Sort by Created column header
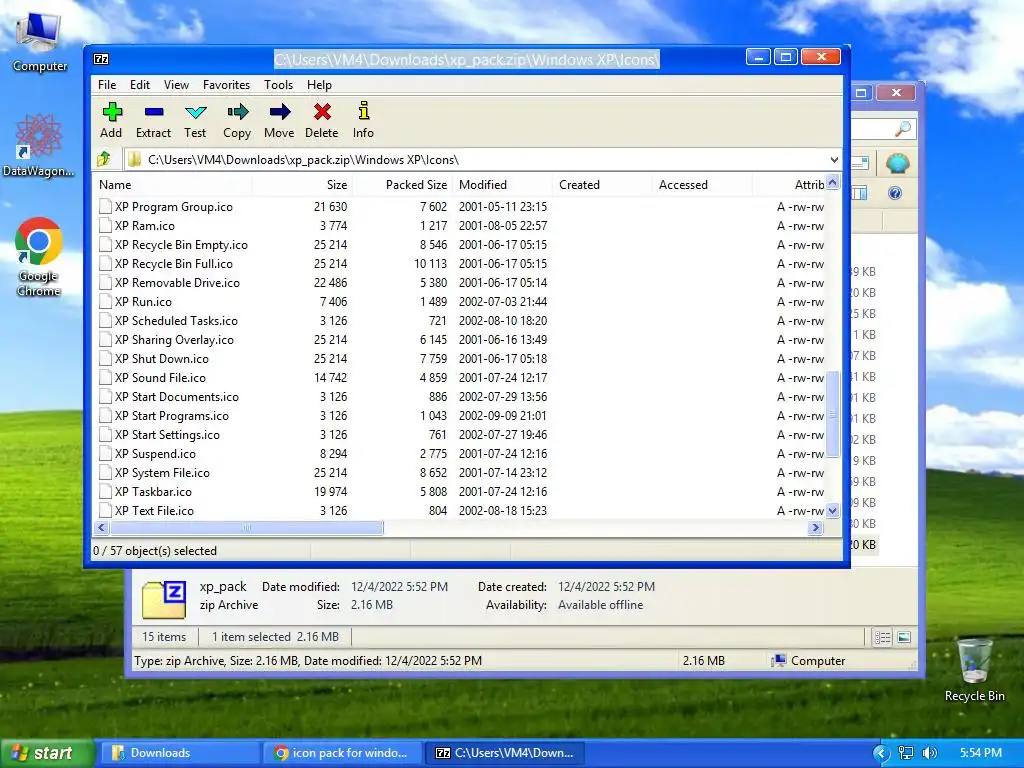The width and height of the screenshot is (1024, 768). pos(603,185)
